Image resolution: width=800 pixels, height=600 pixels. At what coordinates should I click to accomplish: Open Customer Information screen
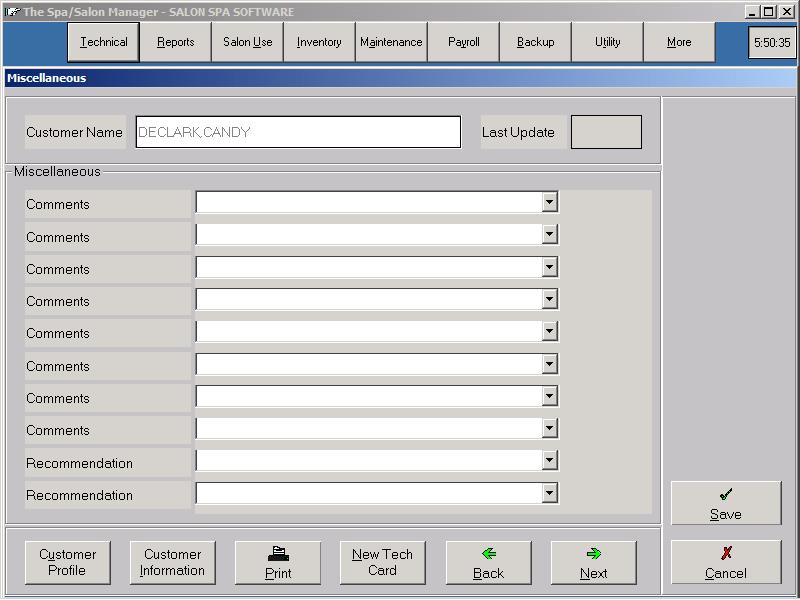click(x=172, y=563)
